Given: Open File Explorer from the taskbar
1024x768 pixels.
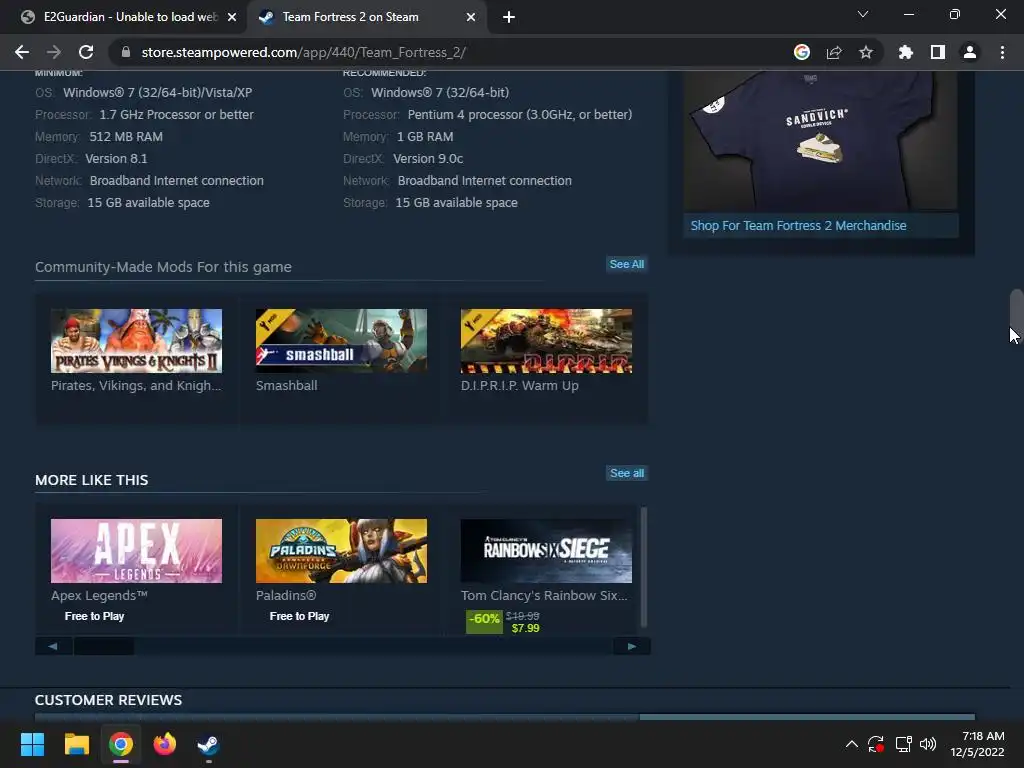Looking at the screenshot, I should tap(76, 744).
